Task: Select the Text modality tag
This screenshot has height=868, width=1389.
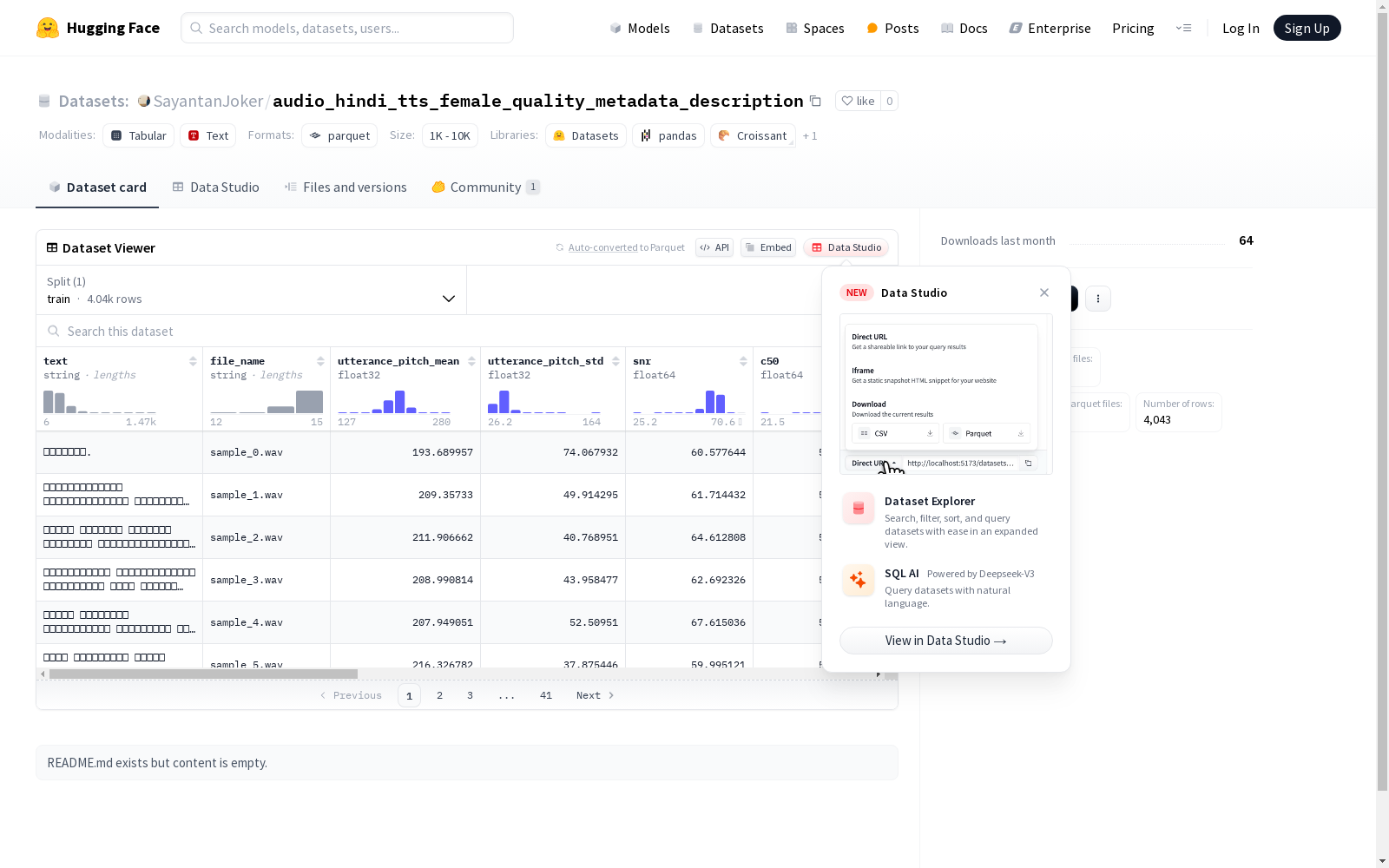Action: (208, 135)
